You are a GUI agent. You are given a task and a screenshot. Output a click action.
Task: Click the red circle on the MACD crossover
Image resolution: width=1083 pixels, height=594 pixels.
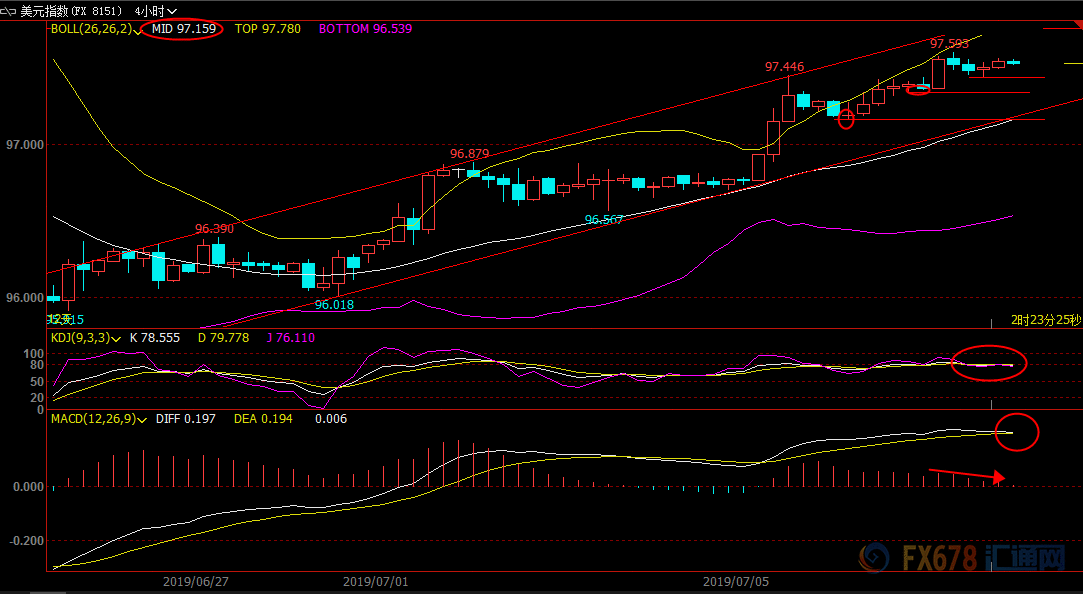point(1017,432)
